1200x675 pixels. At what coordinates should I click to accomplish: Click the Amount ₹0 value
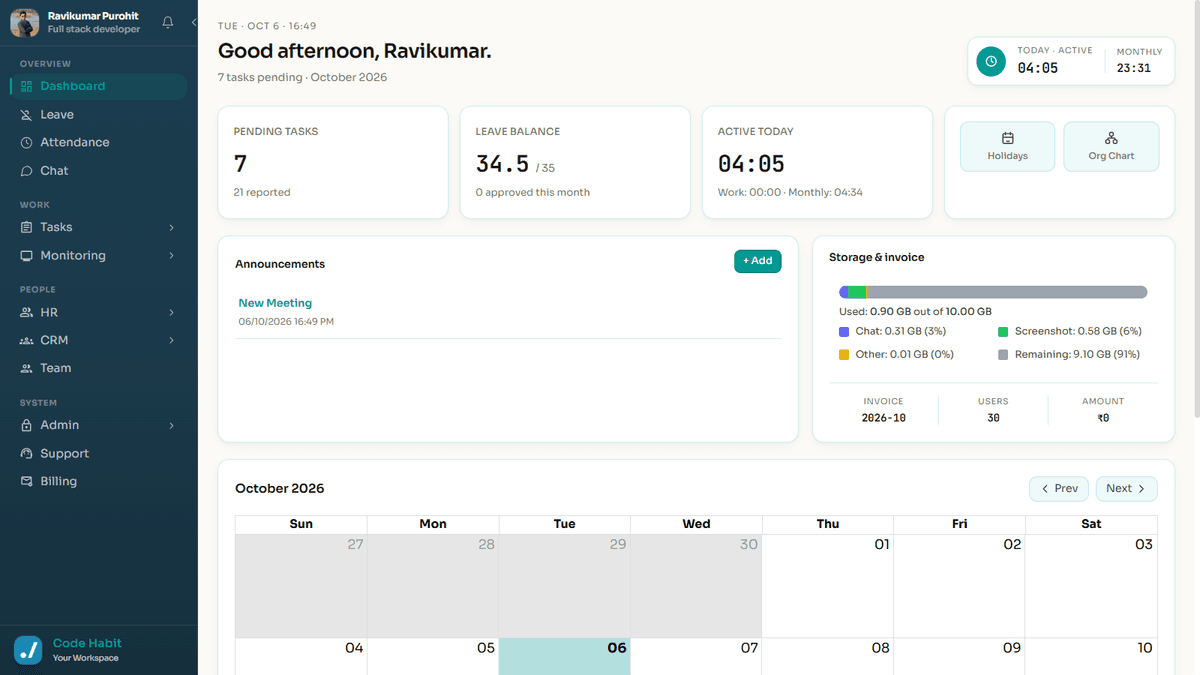click(1103, 418)
